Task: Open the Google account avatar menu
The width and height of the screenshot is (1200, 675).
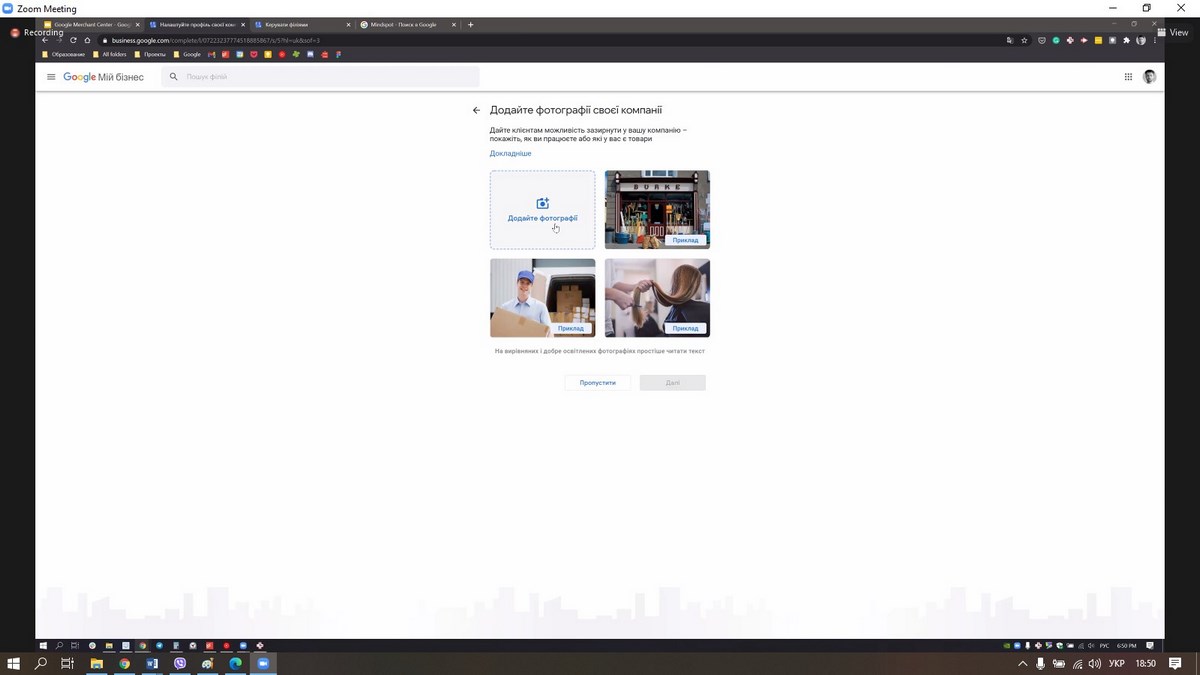Action: point(1149,77)
